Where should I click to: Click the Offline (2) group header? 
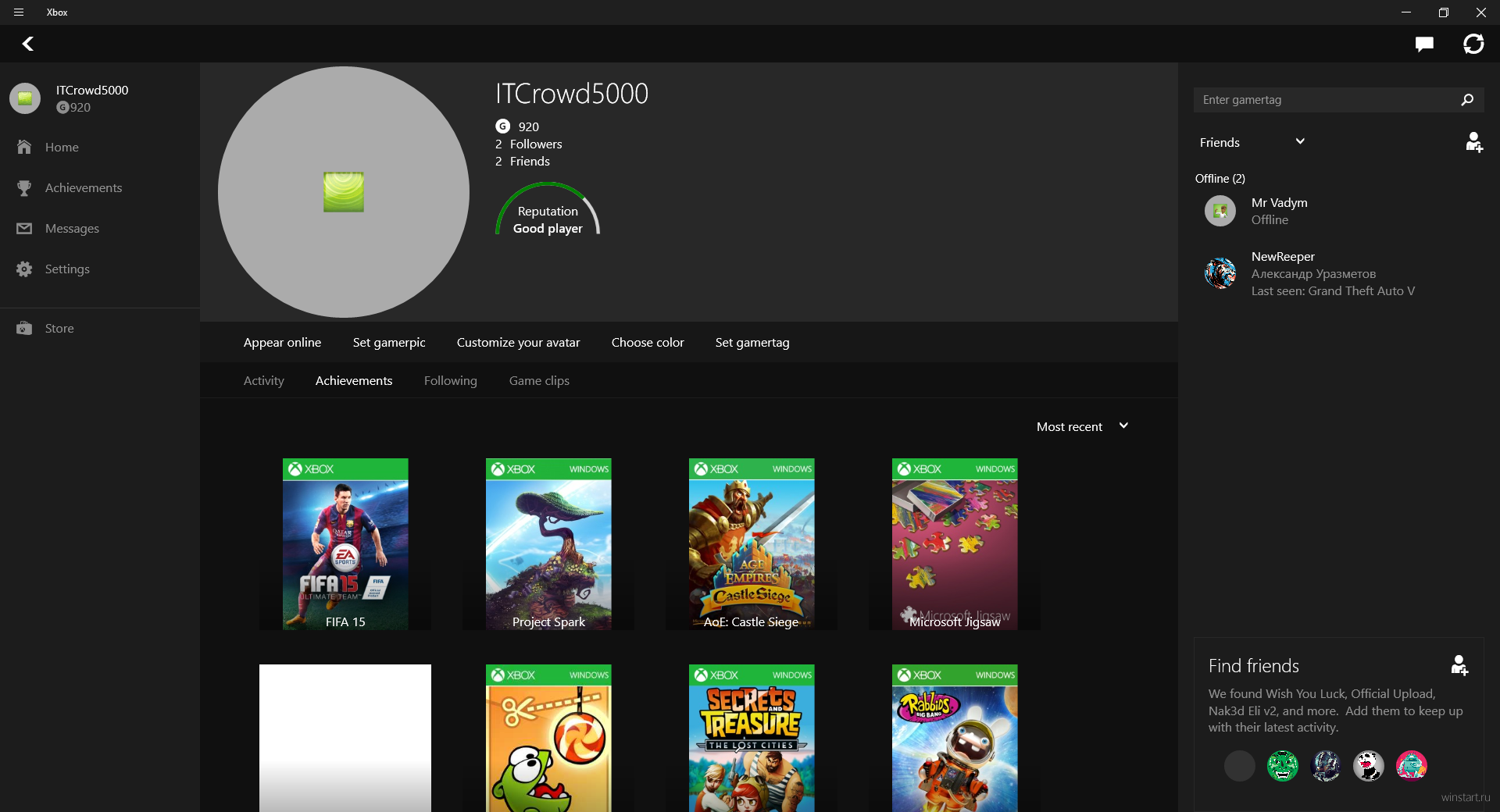(x=1220, y=178)
